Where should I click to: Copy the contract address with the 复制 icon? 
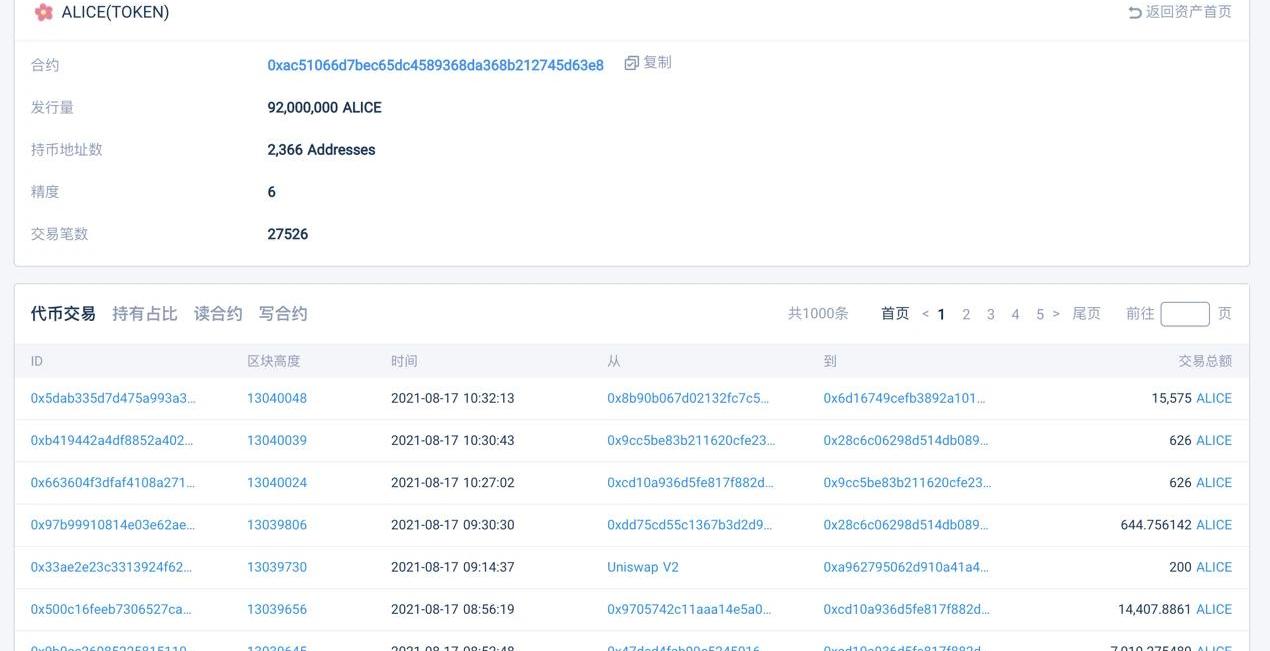648,63
